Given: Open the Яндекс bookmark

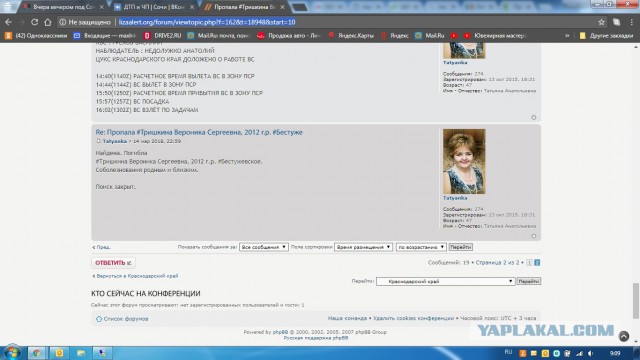Looking at the screenshot, I should coord(395,36).
